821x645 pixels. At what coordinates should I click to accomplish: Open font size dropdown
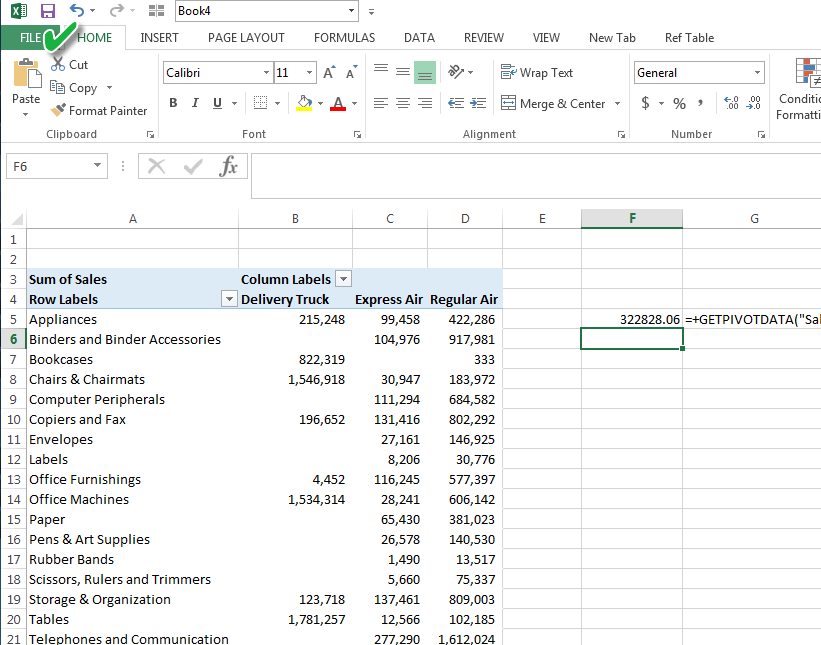click(309, 72)
